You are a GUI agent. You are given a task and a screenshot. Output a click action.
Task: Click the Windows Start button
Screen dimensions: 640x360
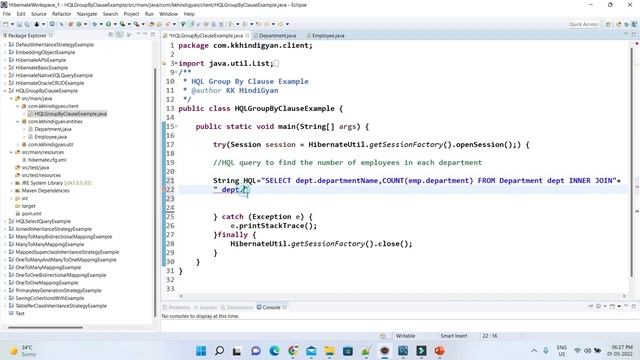coord(201,351)
